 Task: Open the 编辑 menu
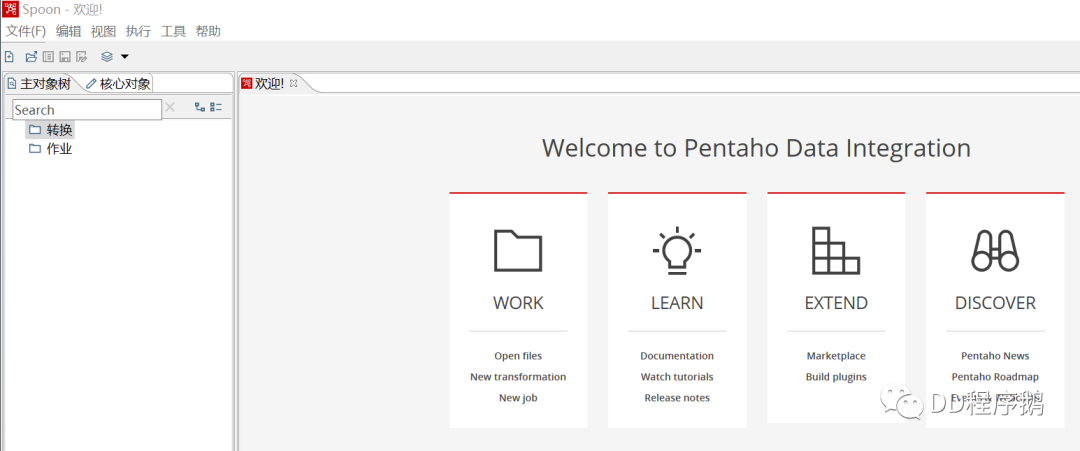[68, 31]
